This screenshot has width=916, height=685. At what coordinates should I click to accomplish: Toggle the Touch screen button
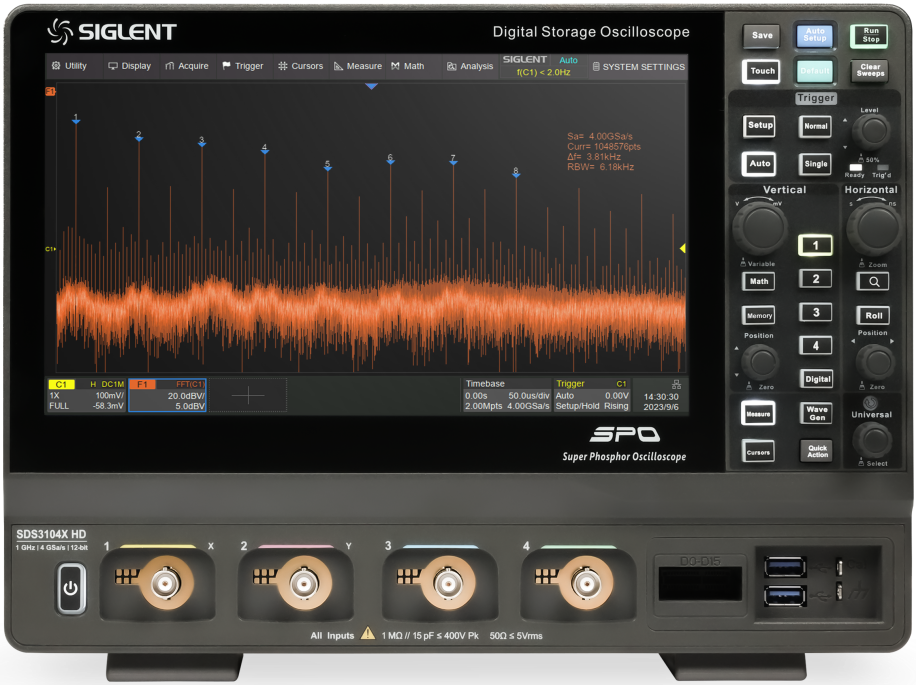coord(762,71)
